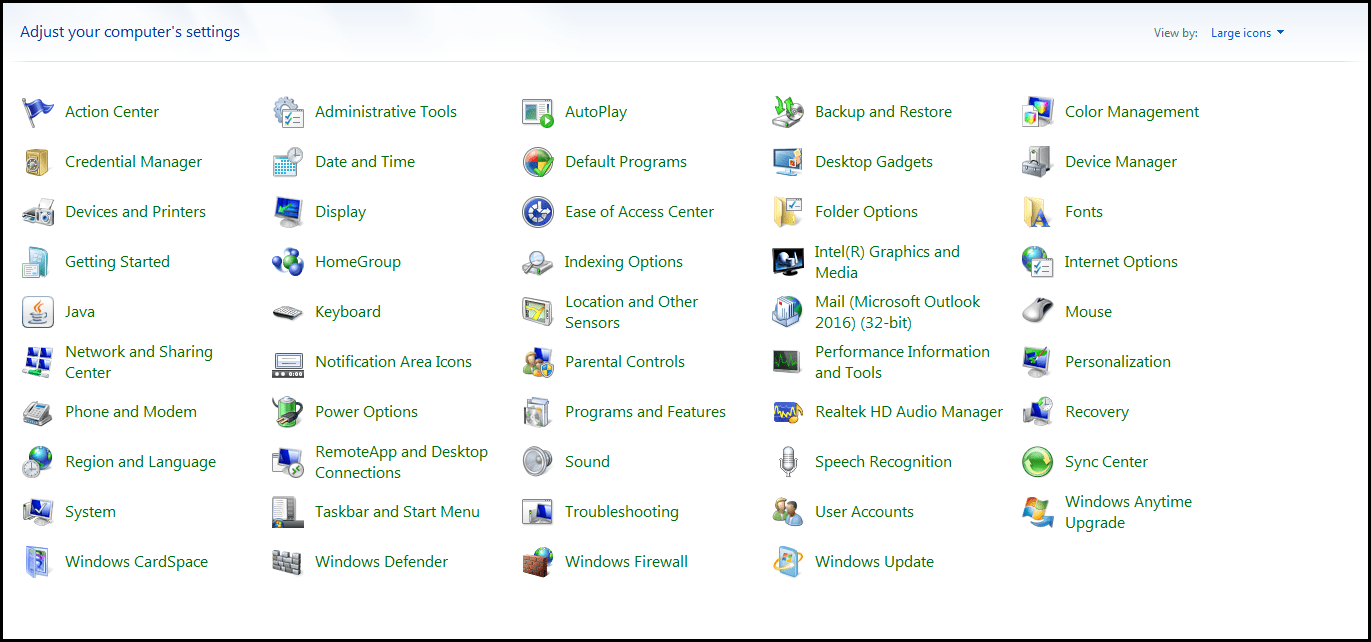This screenshot has width=1371, height=642.
Task: Open the HomeGroup spheres icon
Action: pyautogui.click(x=288, y=262)
